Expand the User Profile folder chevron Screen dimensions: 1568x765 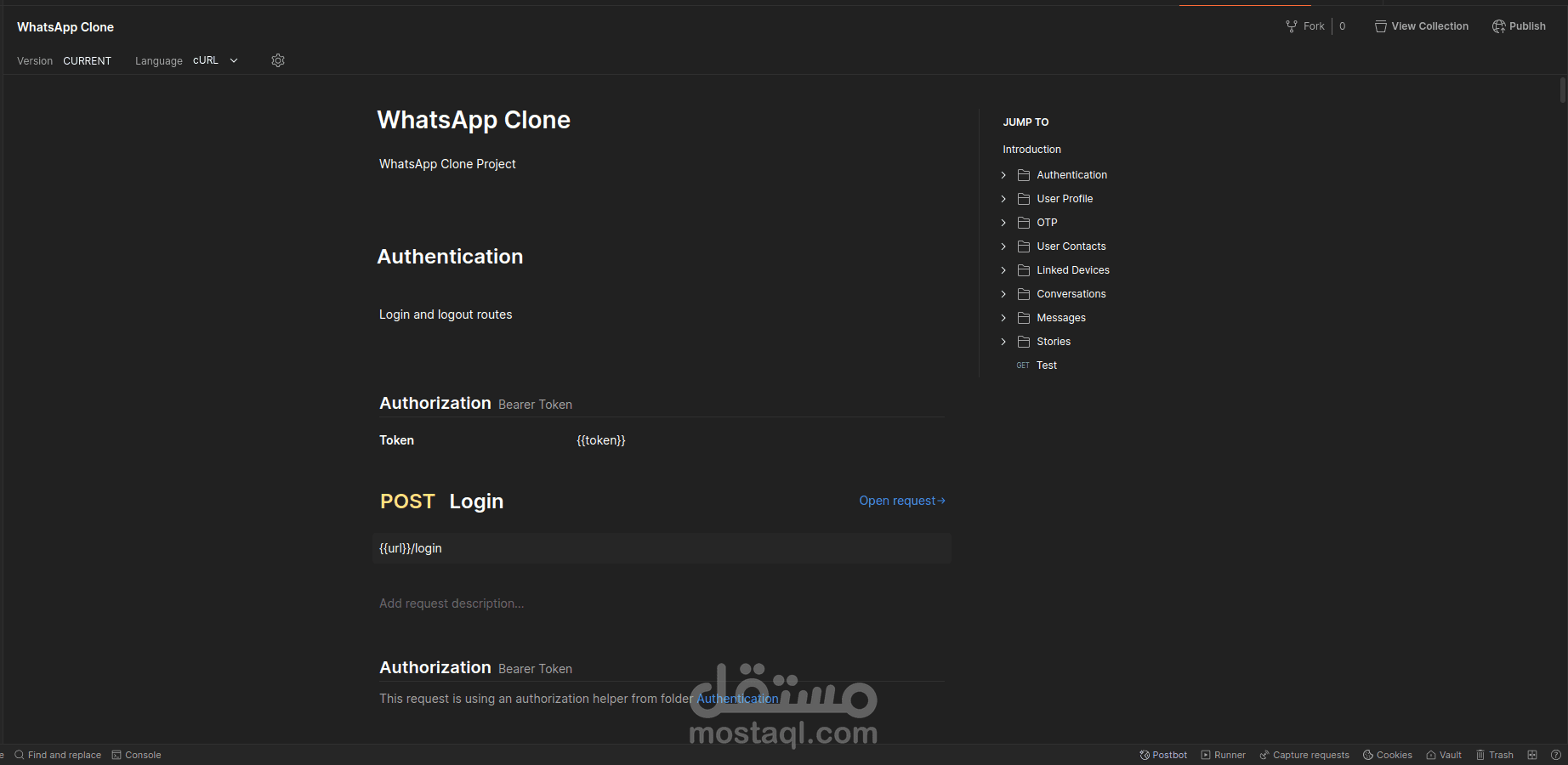[x=1003, y=199]
